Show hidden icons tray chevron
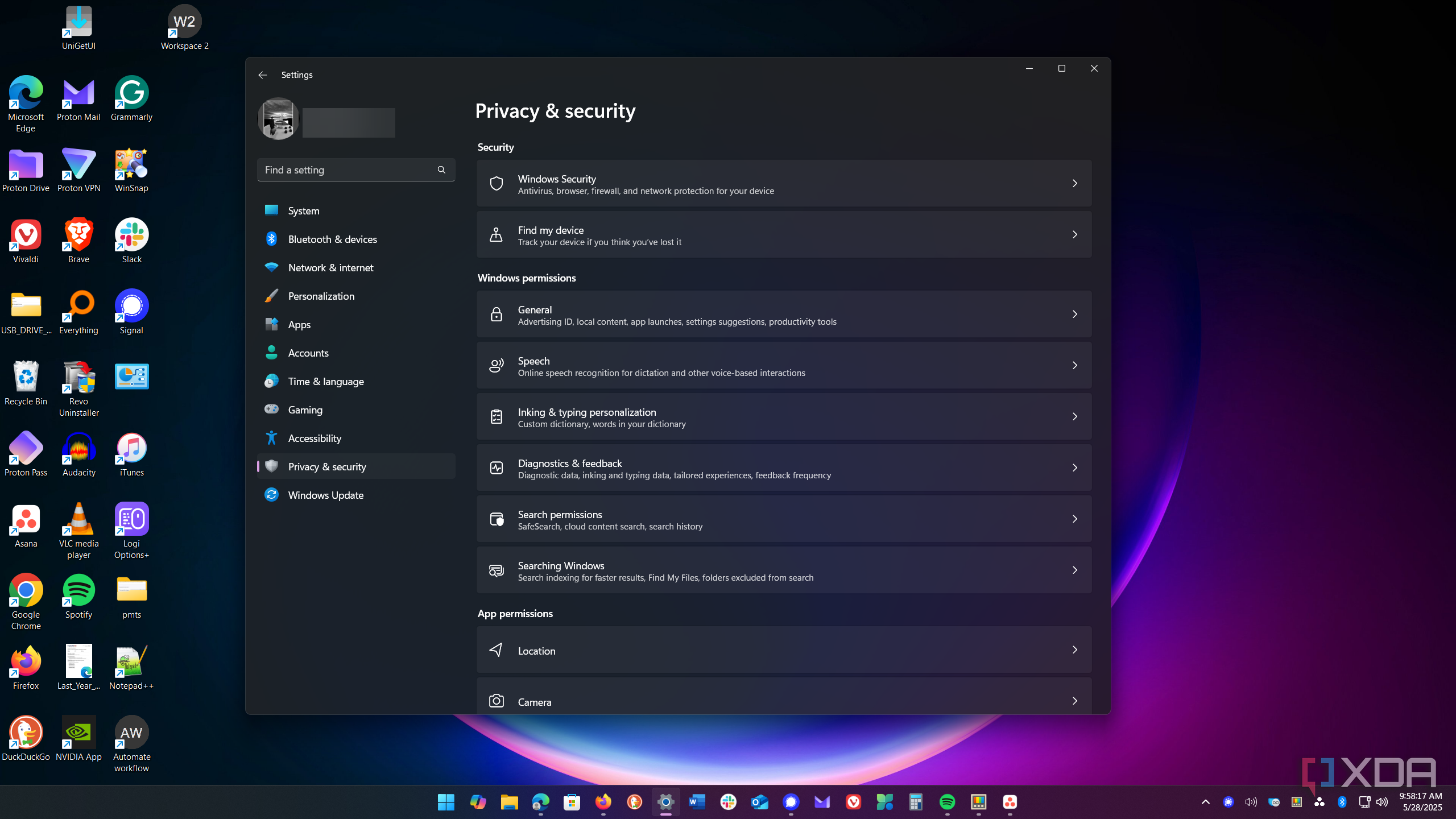Screen dimensions: 1456x819 [x=1205, y=802]
